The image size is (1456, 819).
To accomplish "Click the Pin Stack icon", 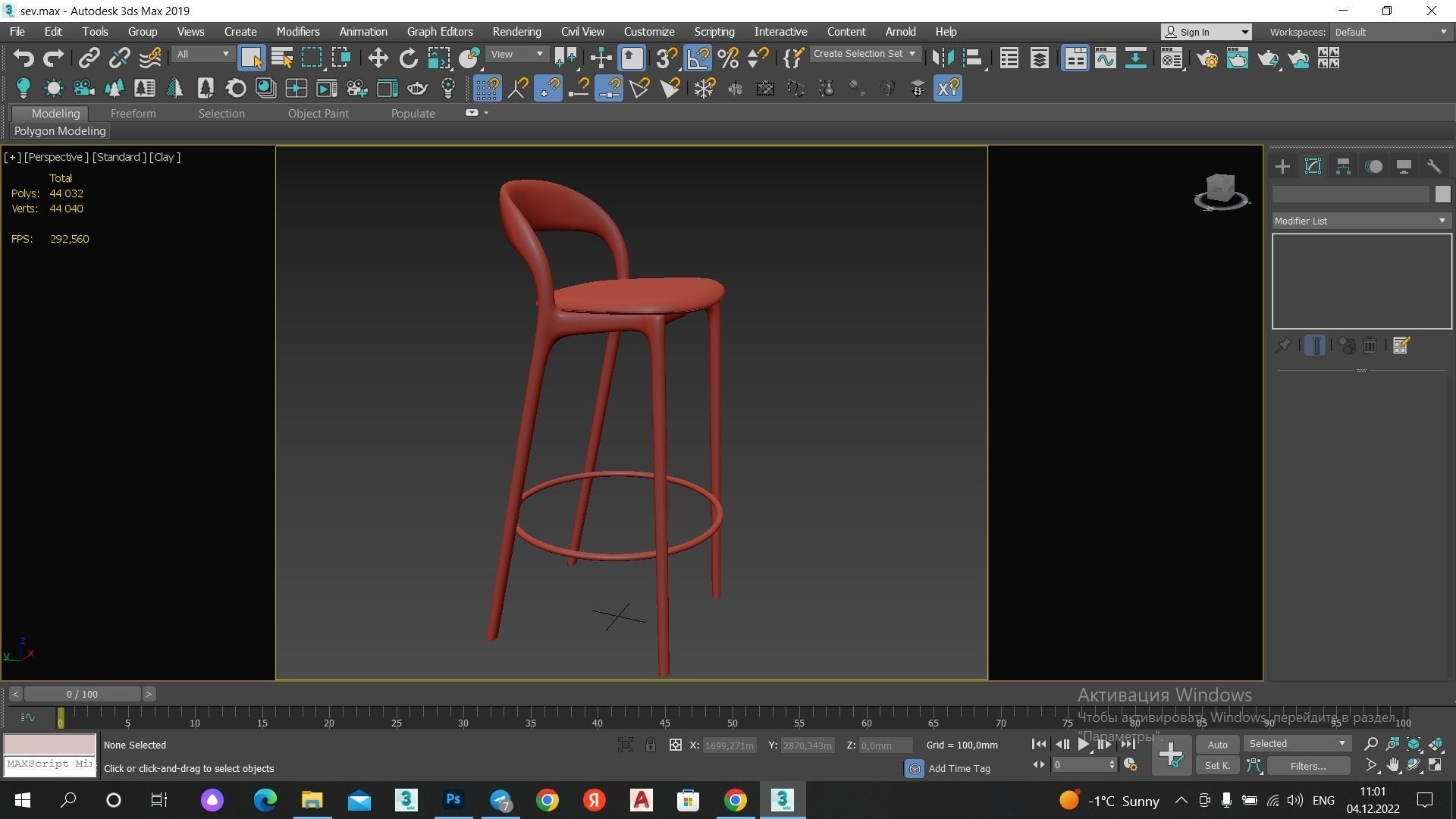I will coord(1283,346).
